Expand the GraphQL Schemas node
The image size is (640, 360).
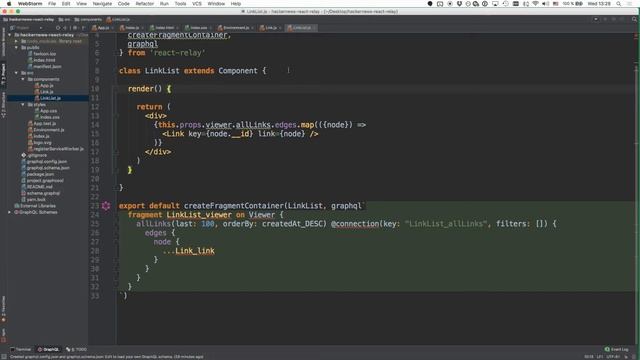pyautogui.click(x=10, y=212)
